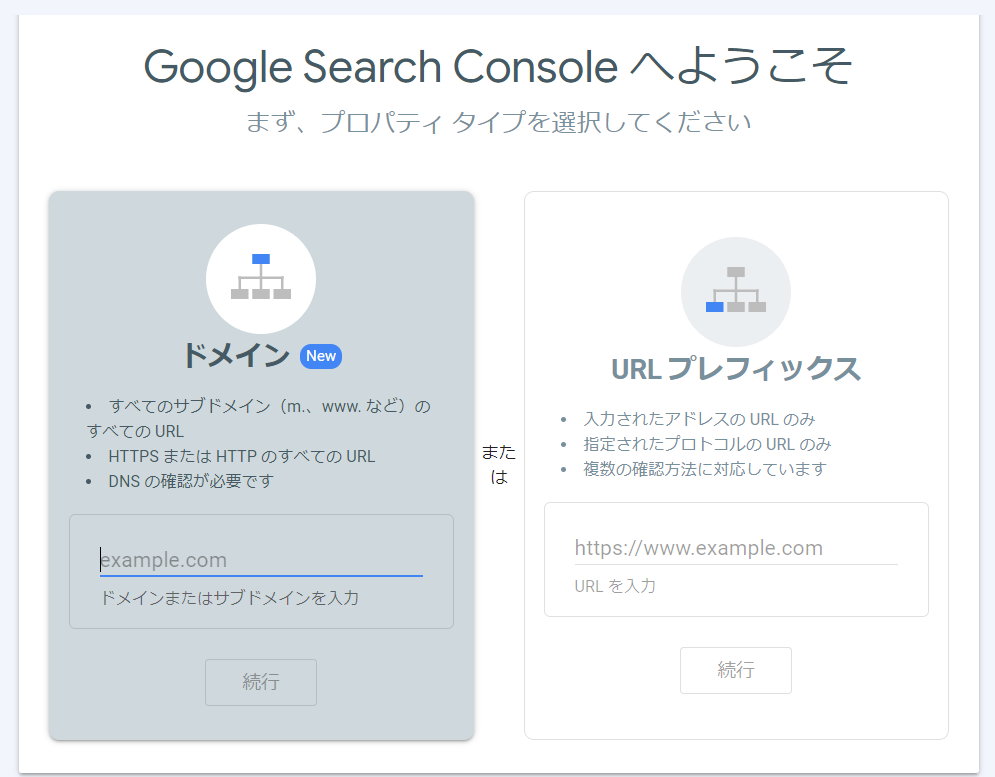The width and height of the screenshot is (995, 777).
Task: Click the すべてのサブドメイン bullet text
Action: pyautogui.click(x=259, y=418)
